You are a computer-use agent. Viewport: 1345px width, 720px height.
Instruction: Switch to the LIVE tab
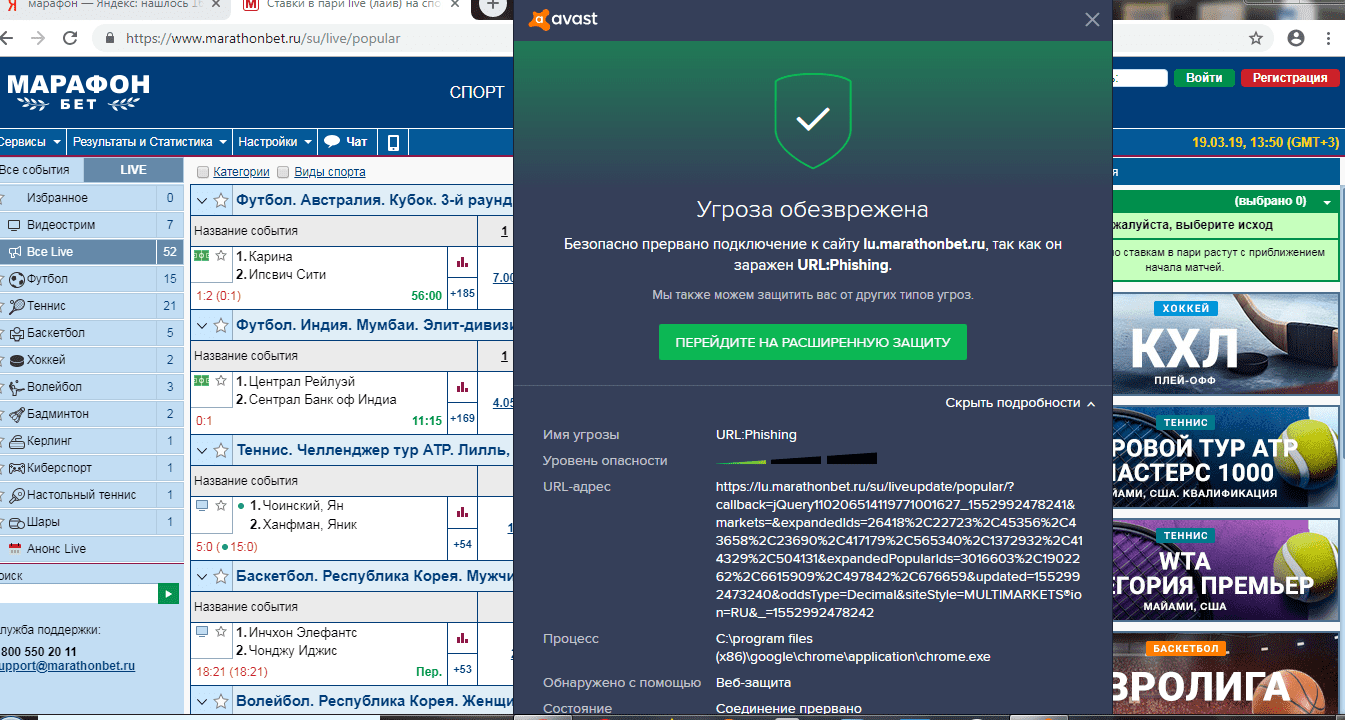click(133, 170)
